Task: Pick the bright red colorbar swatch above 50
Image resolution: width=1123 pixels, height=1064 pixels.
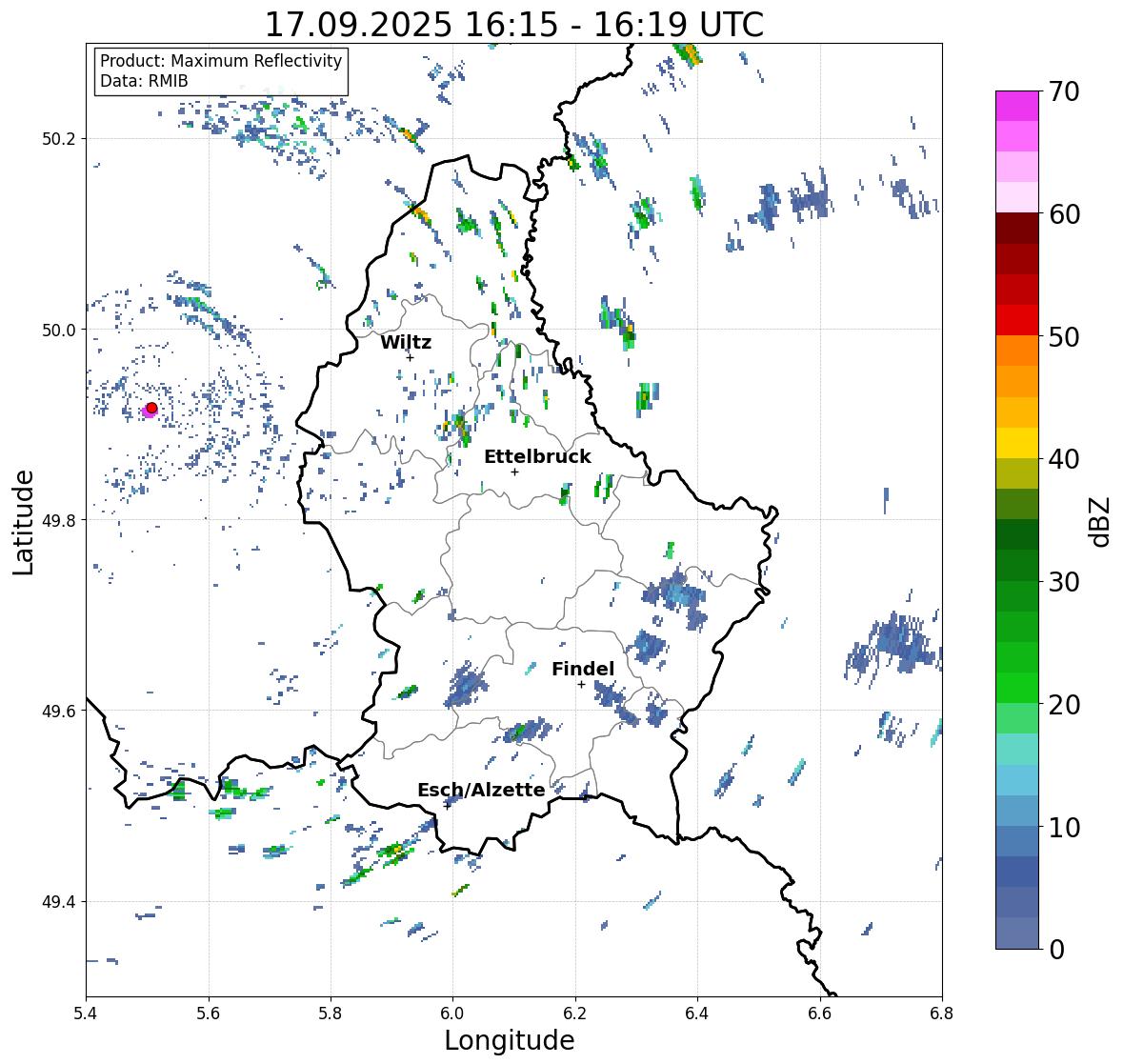Action: (x=1016, y=320)
